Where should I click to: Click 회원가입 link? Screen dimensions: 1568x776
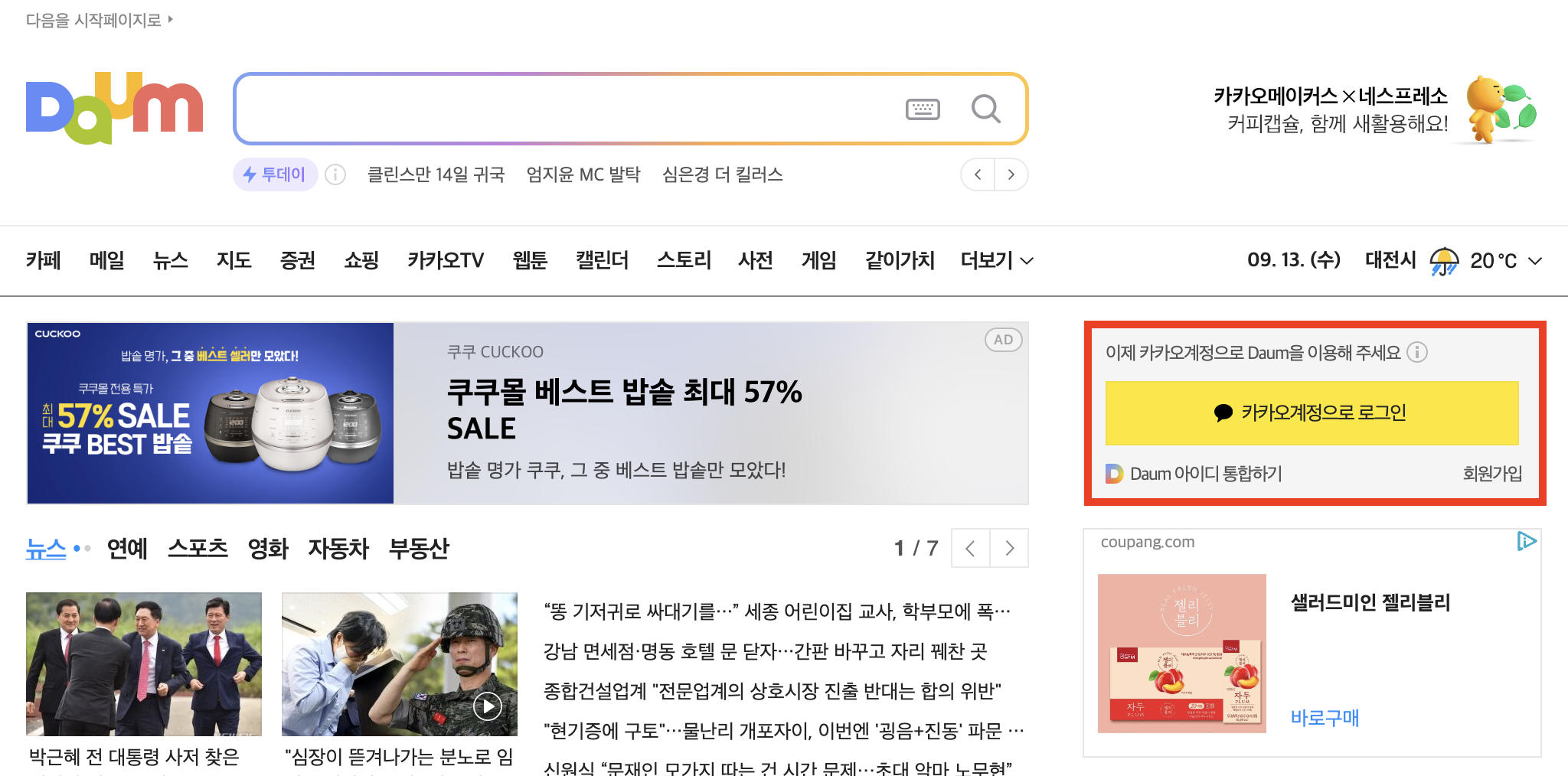(x=1492, y=474)
